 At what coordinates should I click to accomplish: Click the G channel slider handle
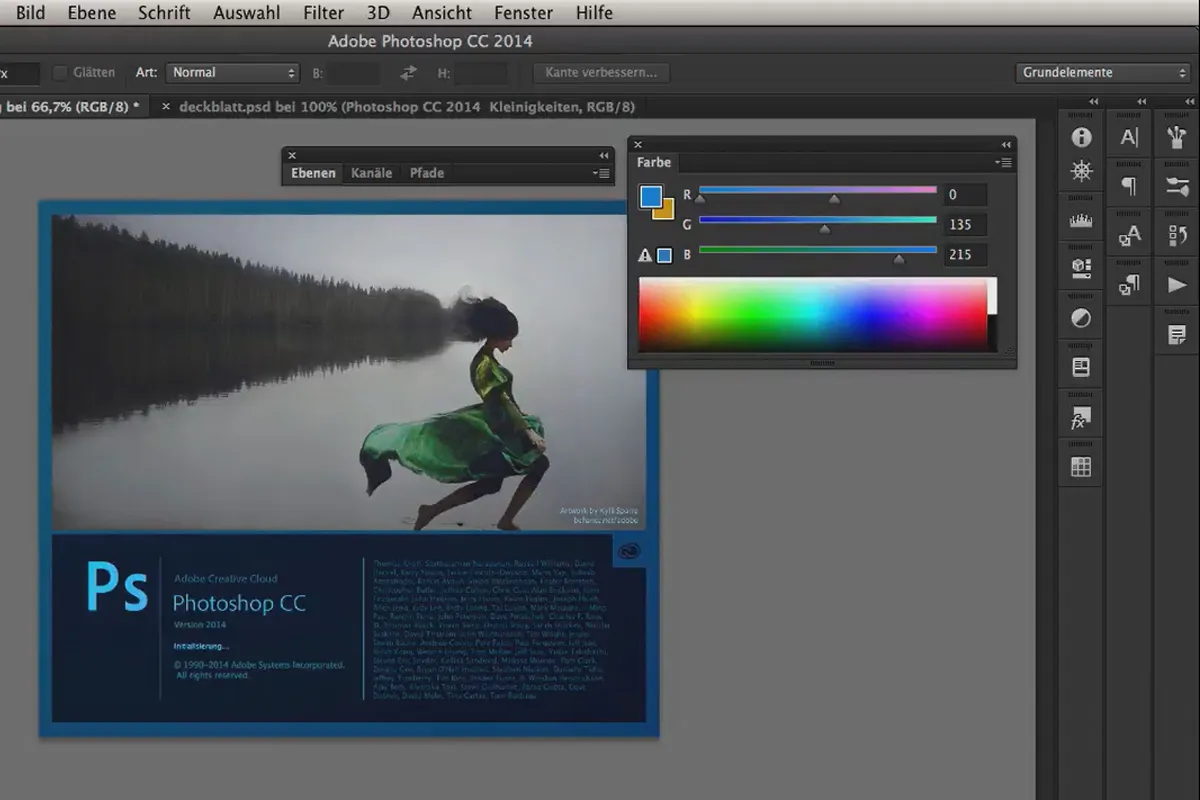pyautogui.click(x=824, y=229)
